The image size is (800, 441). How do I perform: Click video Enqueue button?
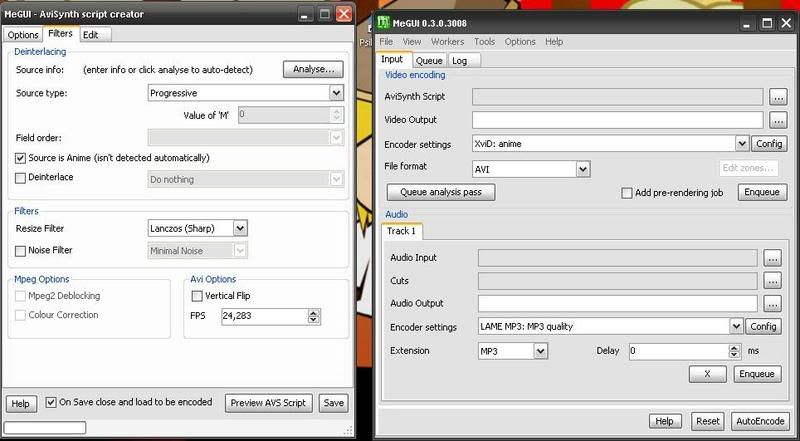click(x=762, y=192)
